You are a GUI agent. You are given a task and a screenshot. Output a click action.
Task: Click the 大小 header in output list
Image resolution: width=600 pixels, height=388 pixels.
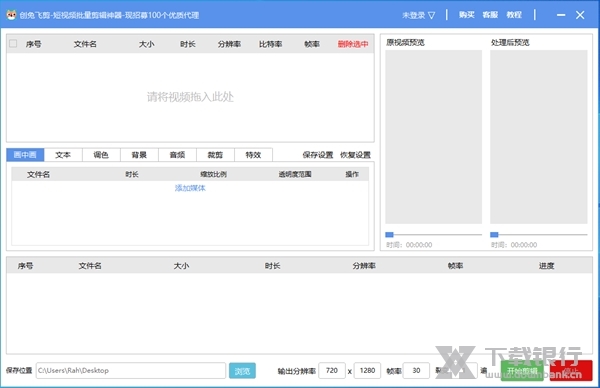pos(181,266)
